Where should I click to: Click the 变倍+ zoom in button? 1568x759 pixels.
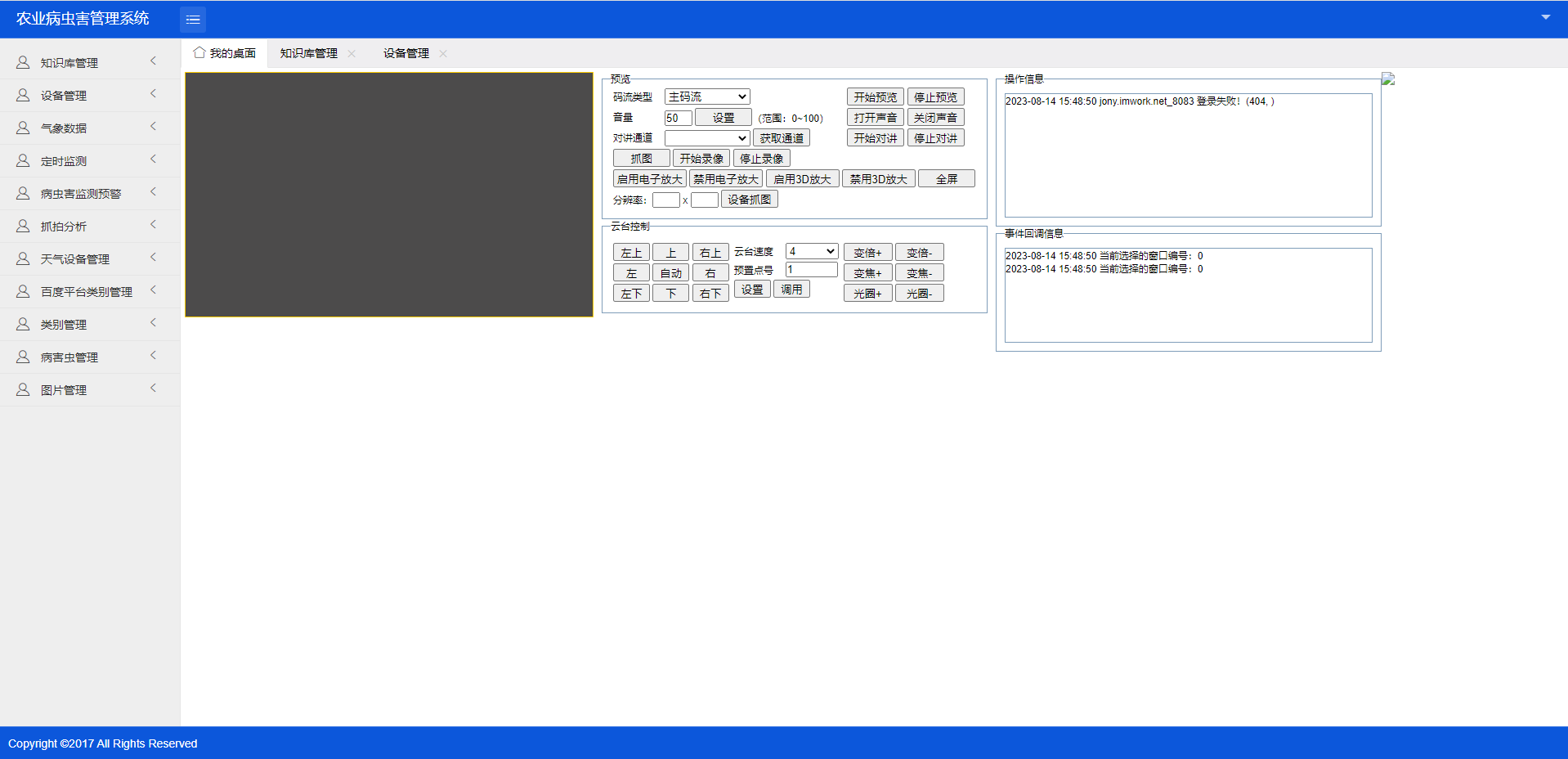(x=867, y=253)
